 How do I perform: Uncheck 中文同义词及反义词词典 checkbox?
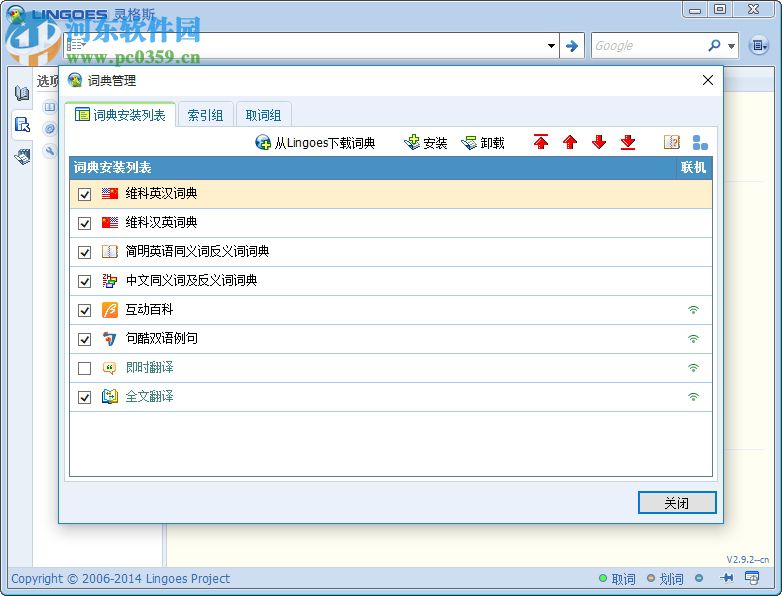pyautogui.click(x=84, y=281)
